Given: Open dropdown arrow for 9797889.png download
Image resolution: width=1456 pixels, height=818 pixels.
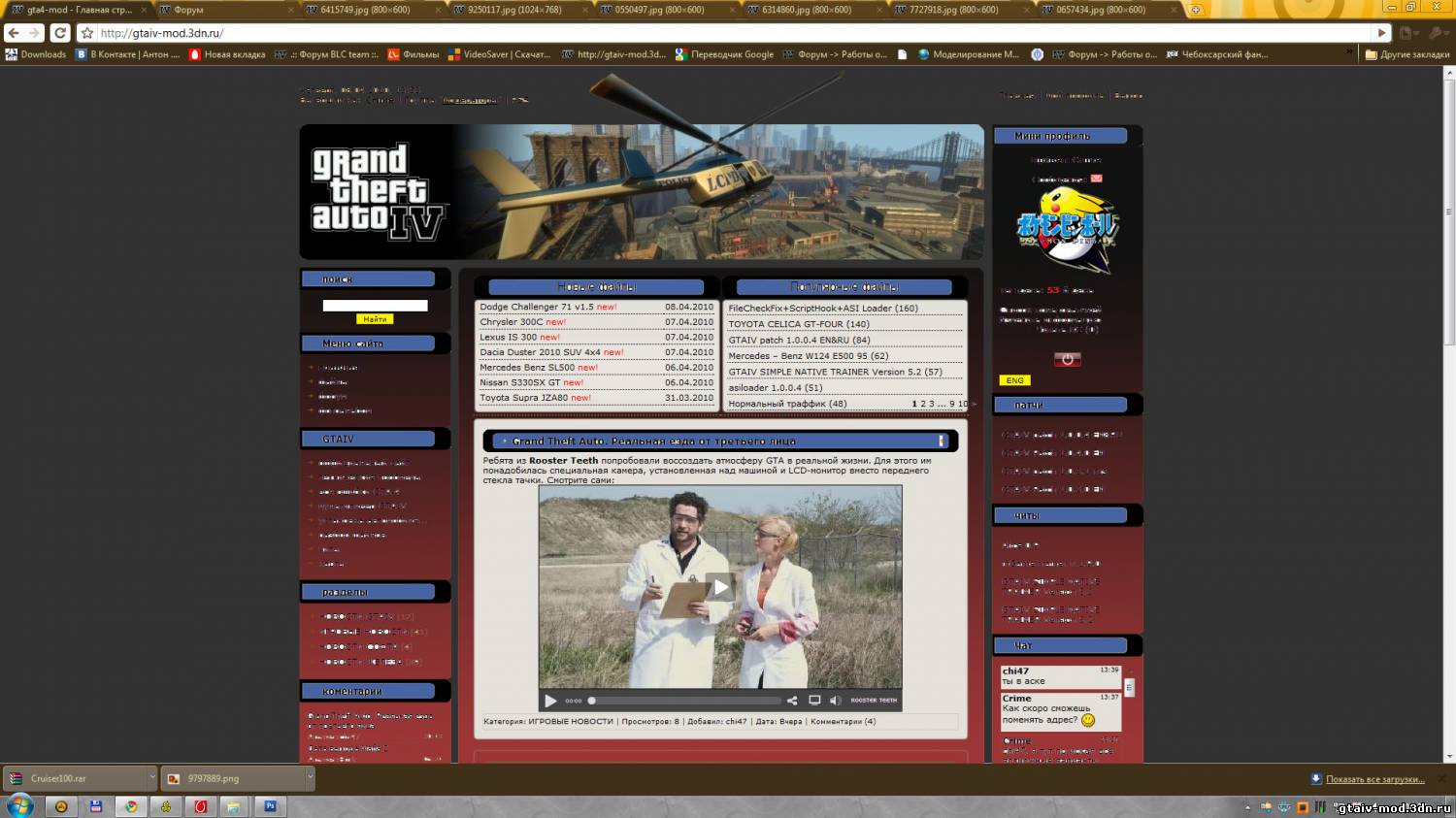Looking at the screenshot, I should coord(311,777).
